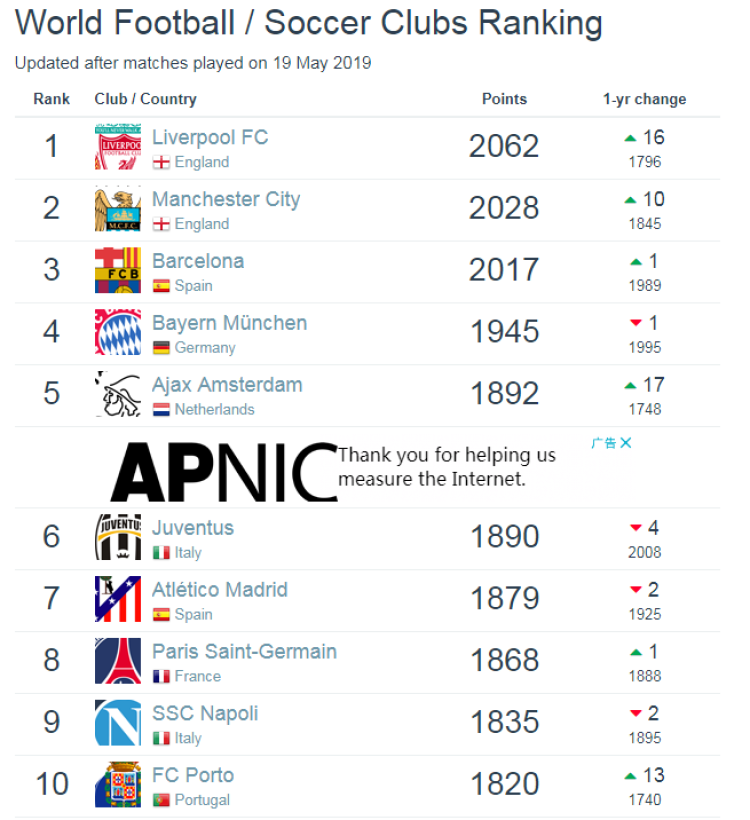Click the Bayern München club logo
The width and height of the screenshot is (750, 820).
(118, 332)
